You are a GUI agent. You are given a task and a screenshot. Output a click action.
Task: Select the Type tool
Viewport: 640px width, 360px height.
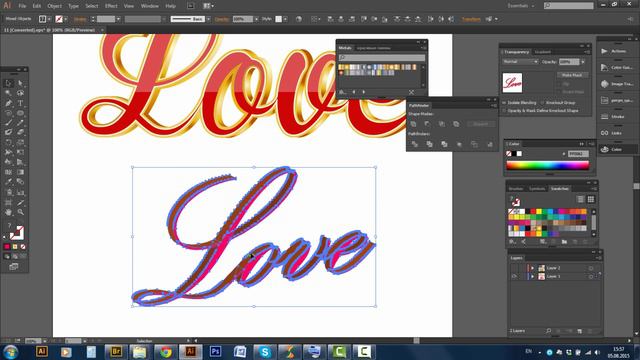20,103
